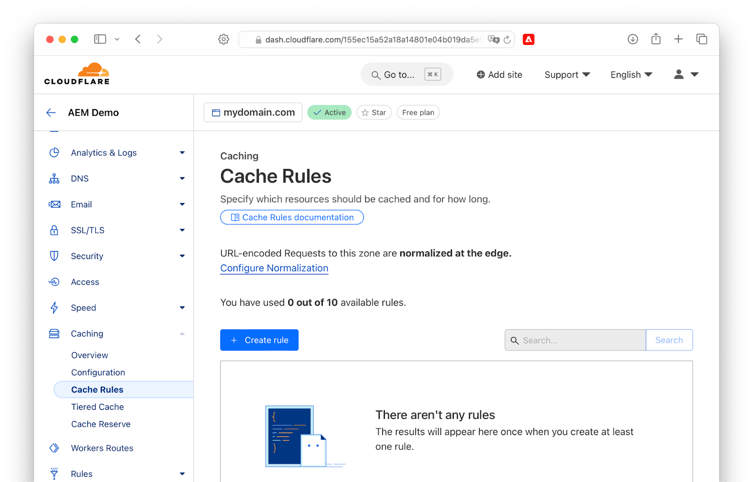Open Cache Rules documentation link
750x482 pixels.
292,217
